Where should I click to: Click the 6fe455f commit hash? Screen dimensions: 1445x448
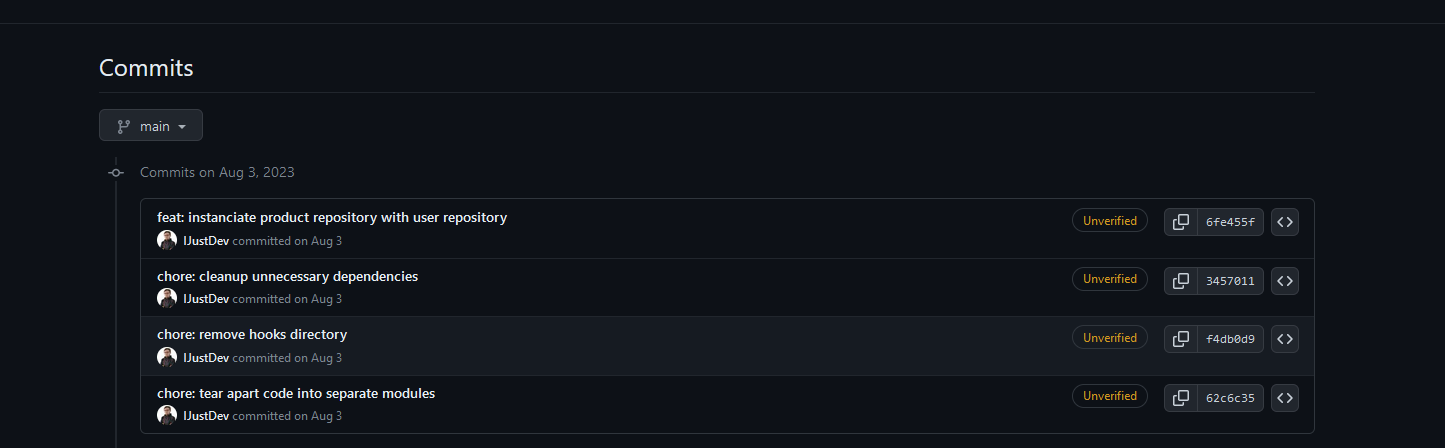(x=1230, y=222)
